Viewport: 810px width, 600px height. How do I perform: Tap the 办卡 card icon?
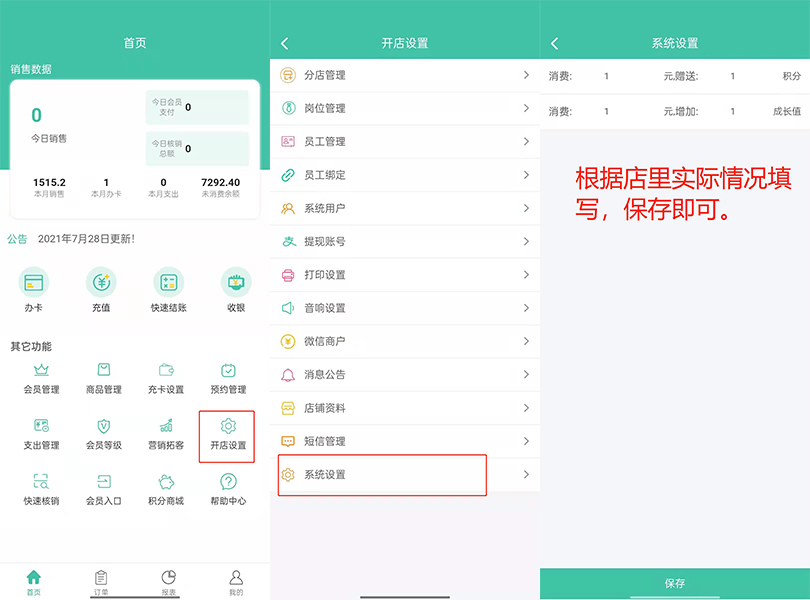pyautogui.click(x=34, y=282)
